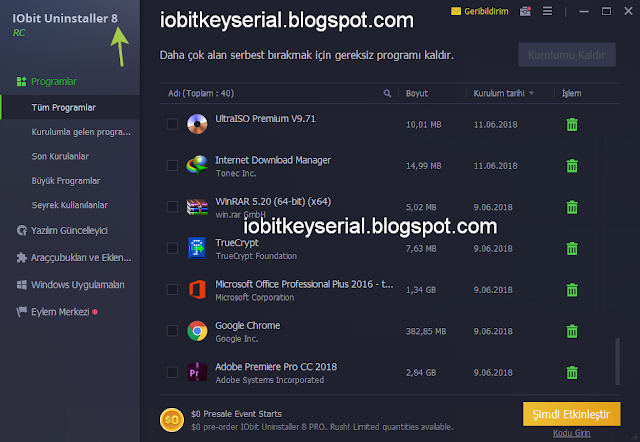Tick Internet Download Manager checkbox

(x=172, y=165)
